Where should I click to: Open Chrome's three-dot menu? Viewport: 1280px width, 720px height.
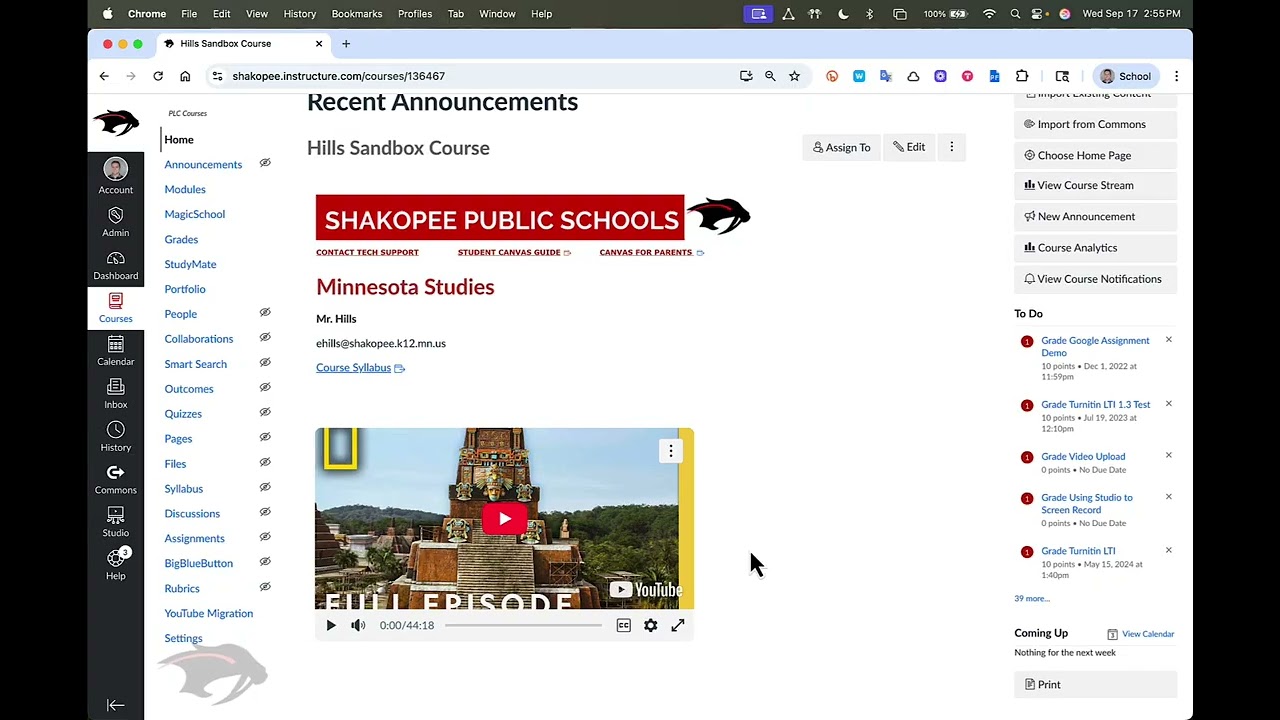[1176, 76]
